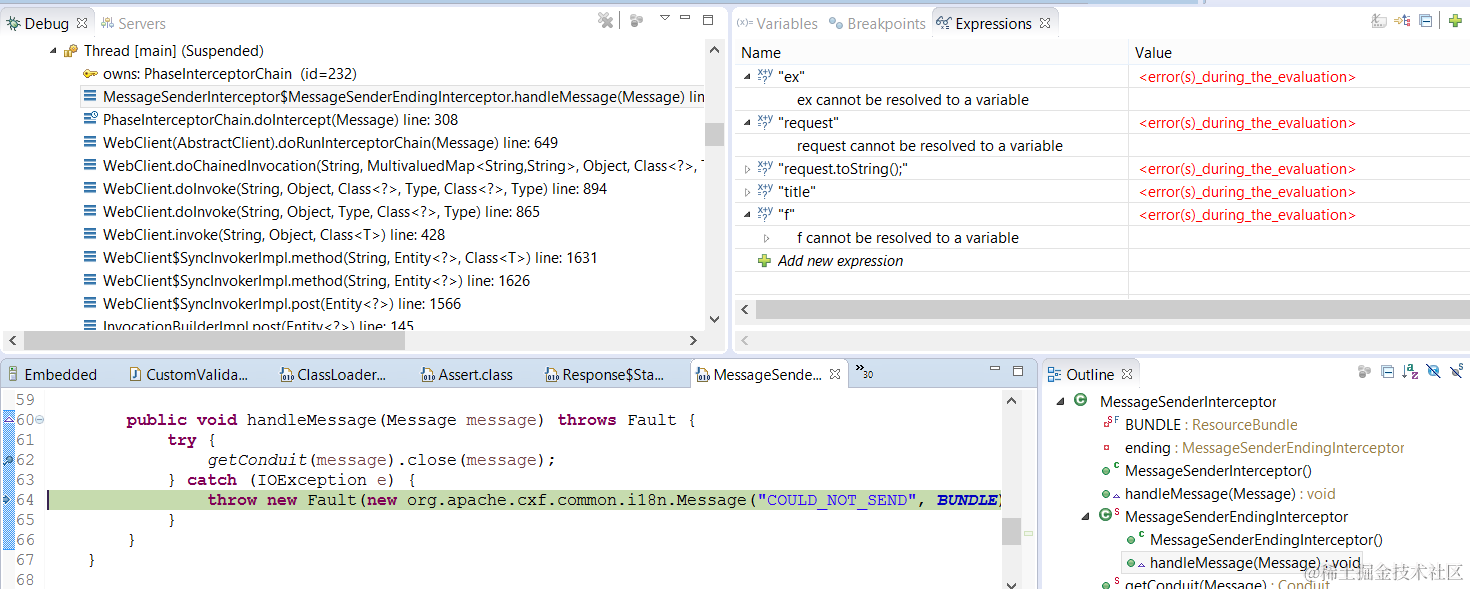
Task: Click instruction pointer marker at line 64
Action: coord(8,499)
